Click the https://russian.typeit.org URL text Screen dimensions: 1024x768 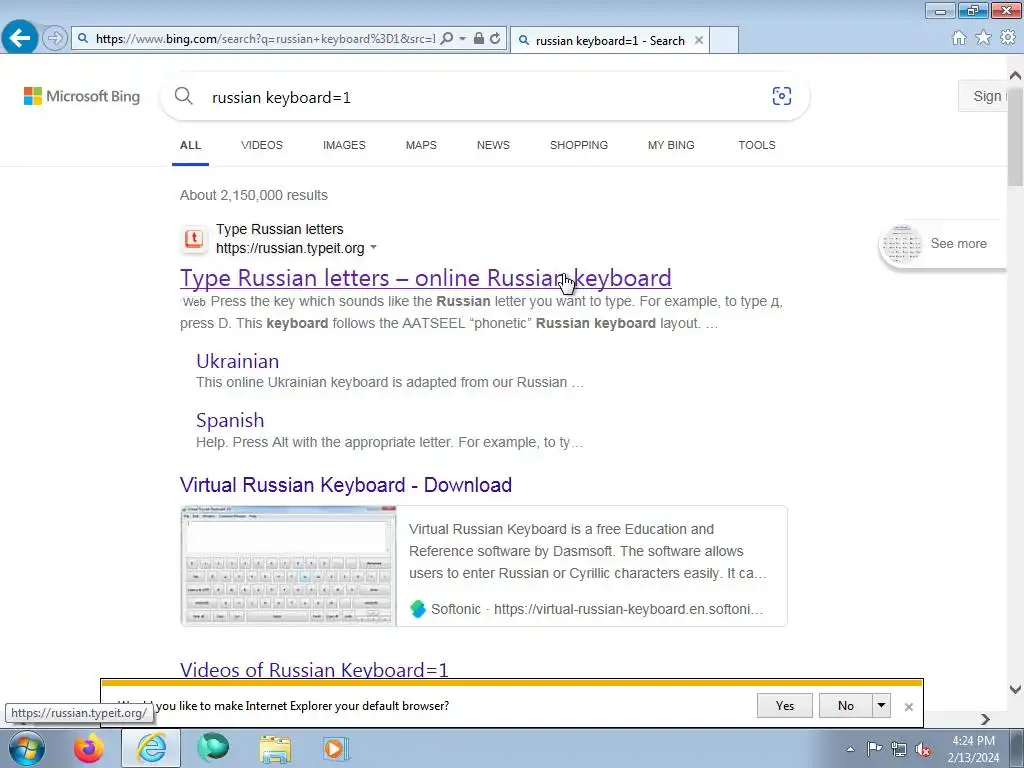(x=290, y=248)
